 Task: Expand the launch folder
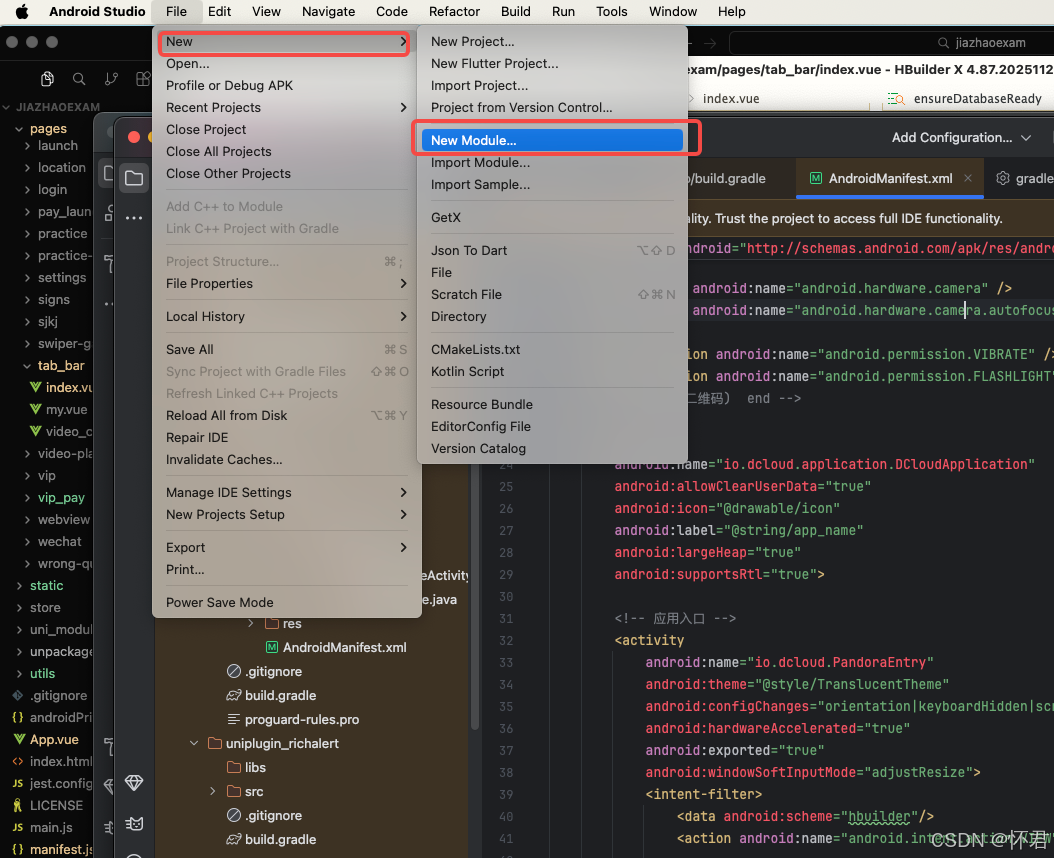click(x=27, y=146)
